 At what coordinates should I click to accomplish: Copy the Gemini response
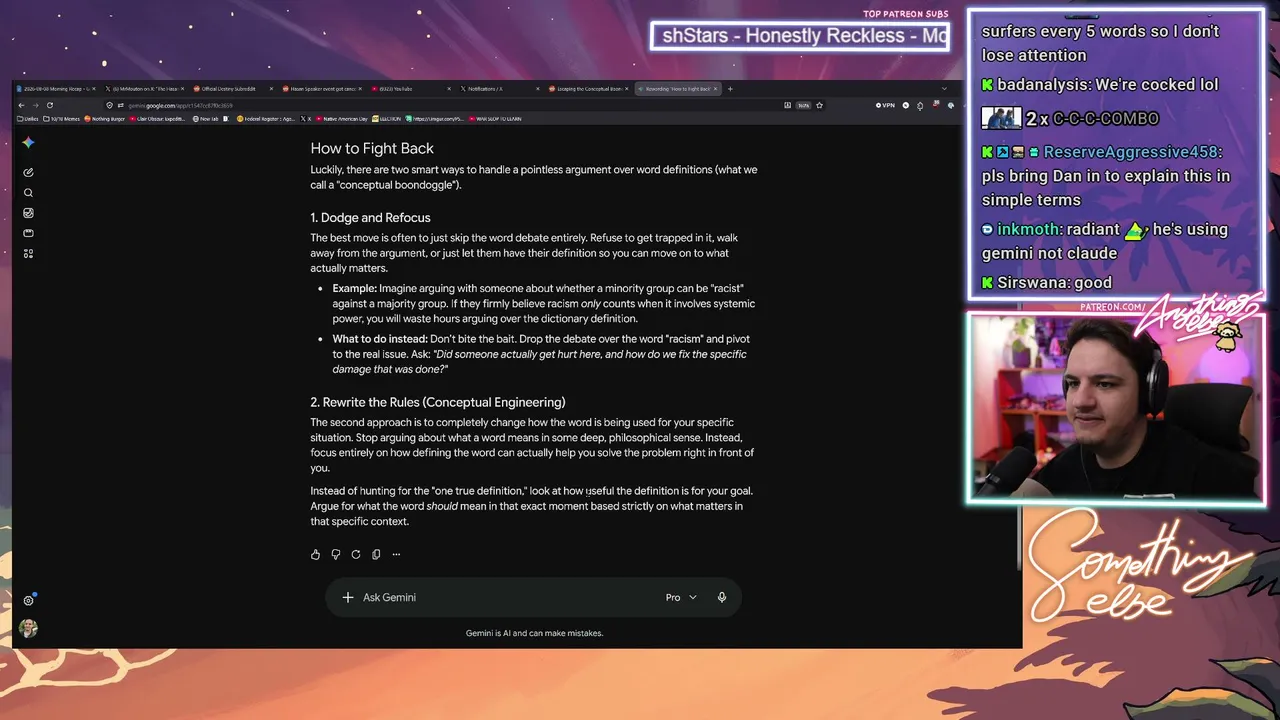coord(376,554)
